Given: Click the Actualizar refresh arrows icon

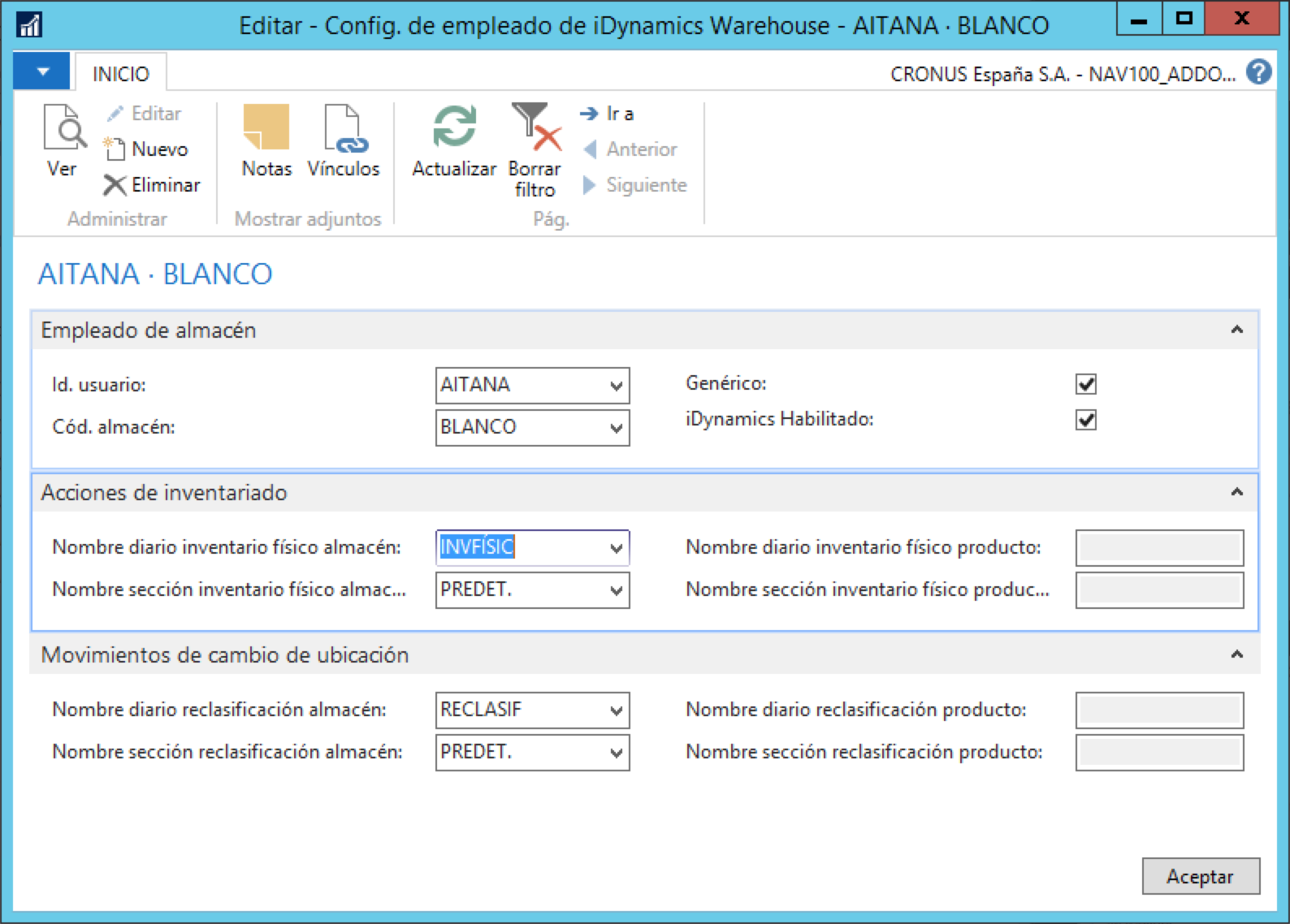Looking at the screenshot, I should coord(454,127).
